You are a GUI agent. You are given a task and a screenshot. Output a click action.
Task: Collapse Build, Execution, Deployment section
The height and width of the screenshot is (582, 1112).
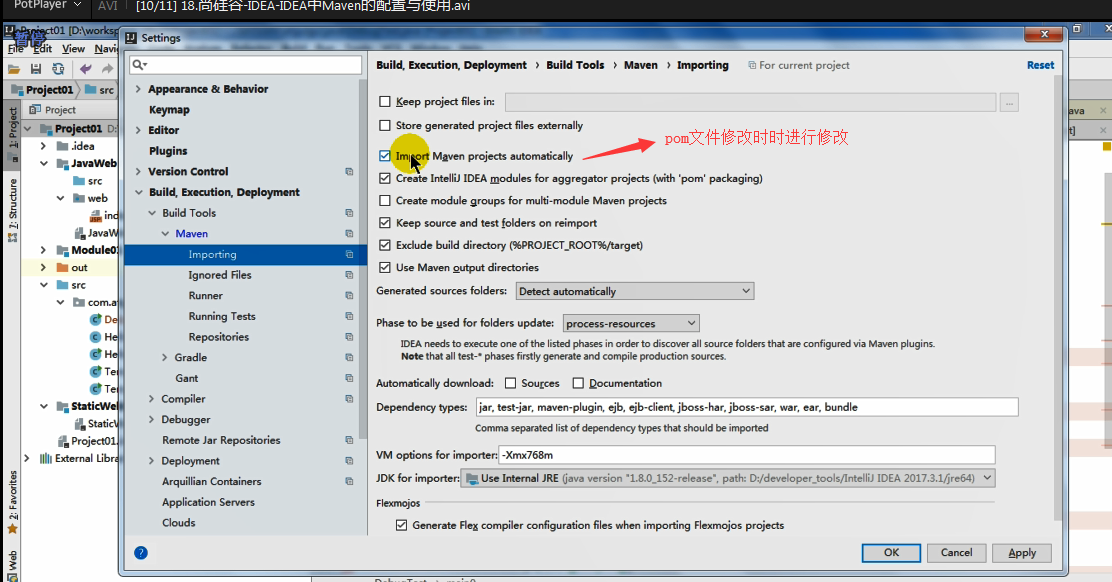coord(138,192)
